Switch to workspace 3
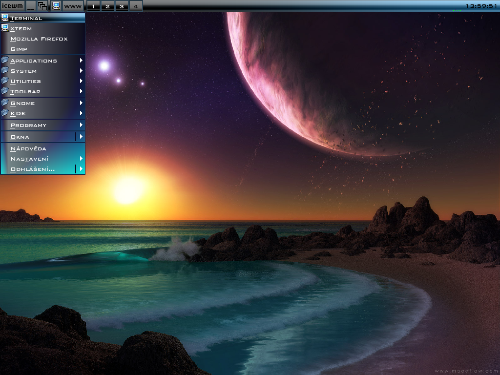This screenshot has height=375, width=500. click(122, 6)
